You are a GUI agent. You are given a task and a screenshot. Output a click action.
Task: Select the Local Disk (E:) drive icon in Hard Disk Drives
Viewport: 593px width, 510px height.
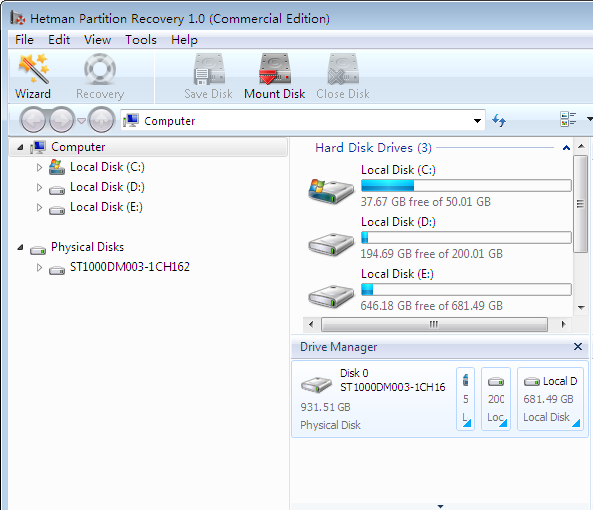coord(331,296)
